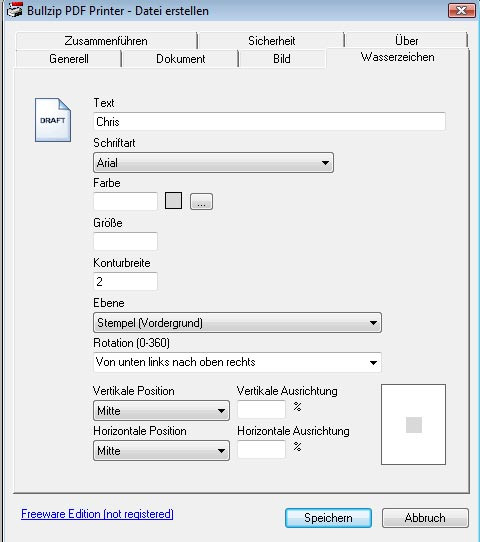Expand the Horizontale Position dropdown
This screenshot has width=480, height=542.
[x=161, y=451]
